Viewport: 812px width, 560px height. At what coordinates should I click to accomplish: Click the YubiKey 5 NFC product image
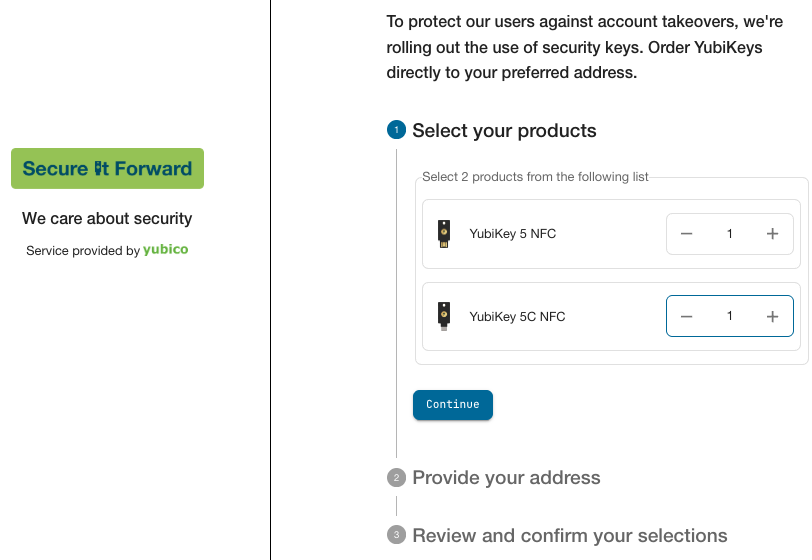pos(444,234)
